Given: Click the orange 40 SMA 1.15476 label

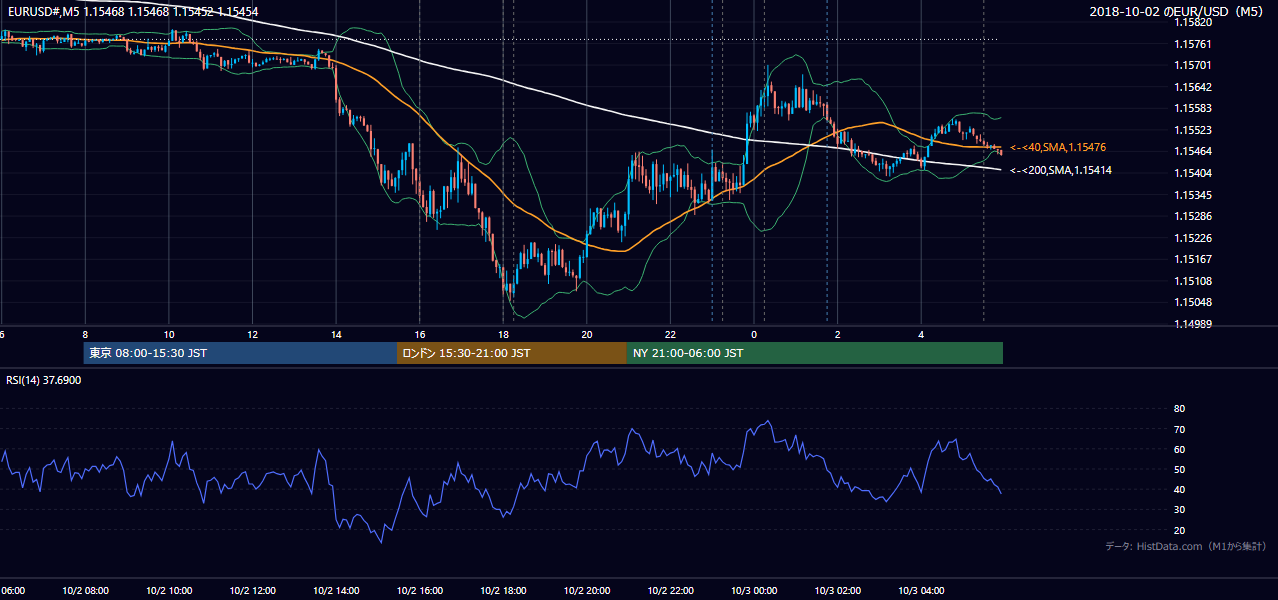Looking at the screenshot, I should 1058,148.
